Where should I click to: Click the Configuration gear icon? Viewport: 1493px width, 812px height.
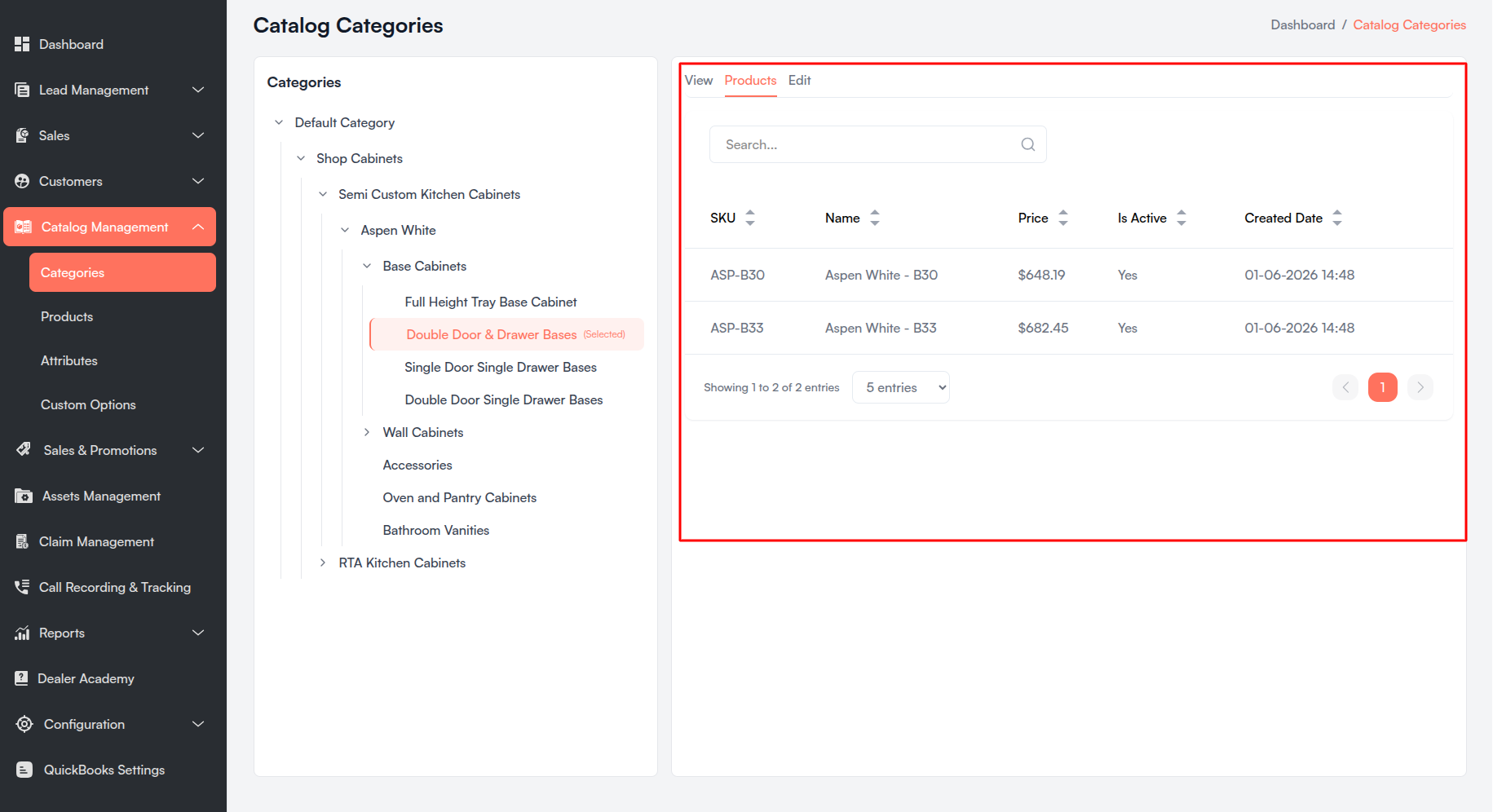coord(24,724)
